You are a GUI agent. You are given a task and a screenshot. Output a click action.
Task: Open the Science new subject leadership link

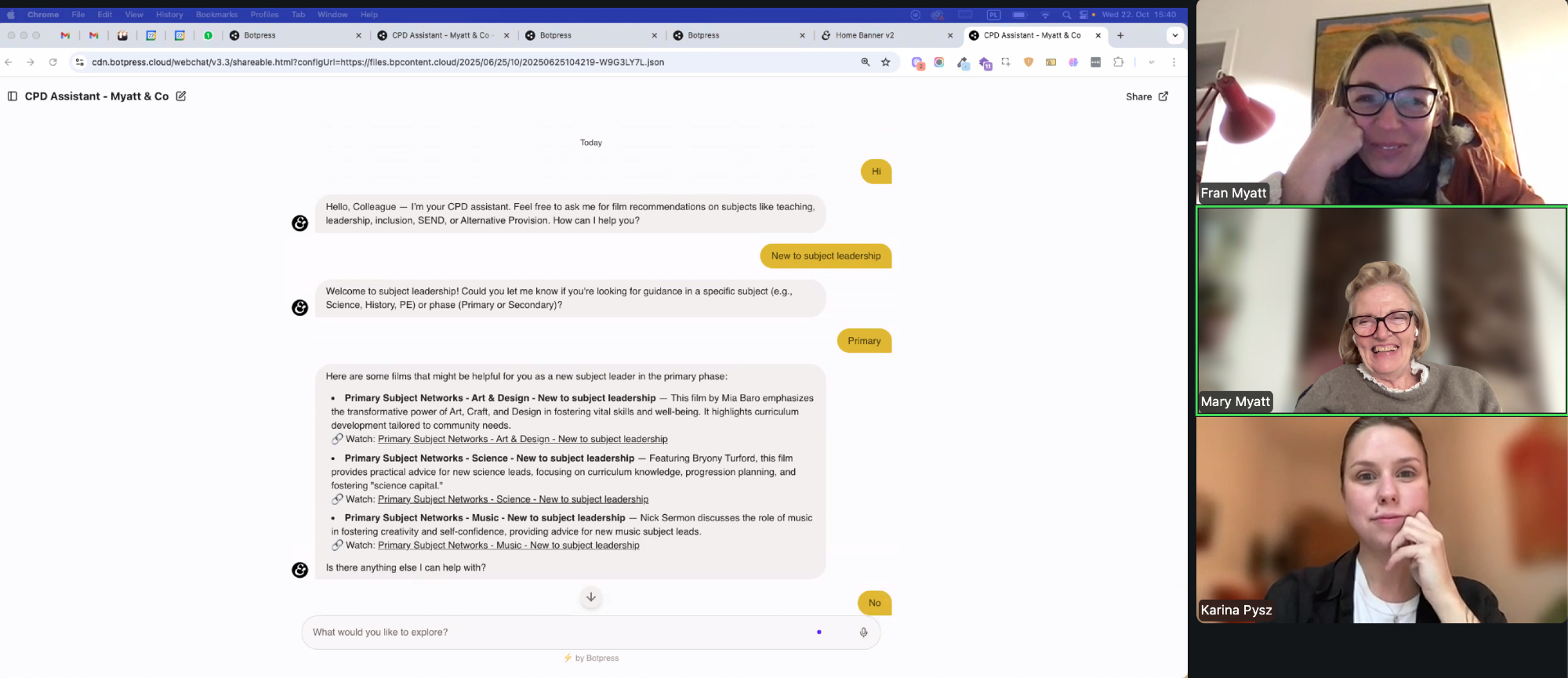[513, 499]
